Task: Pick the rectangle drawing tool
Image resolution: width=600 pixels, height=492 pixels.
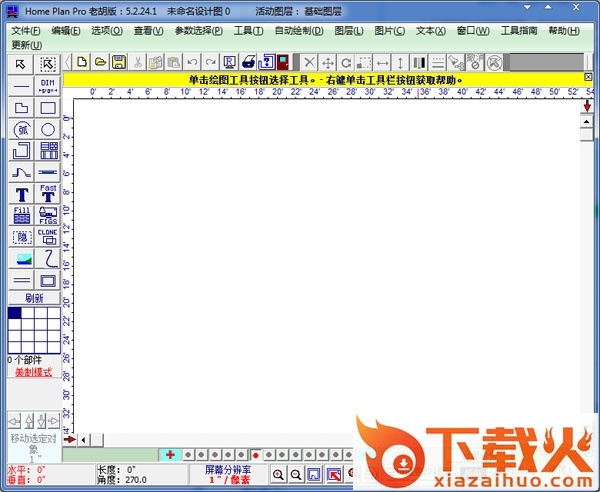Action: [48, 108]
